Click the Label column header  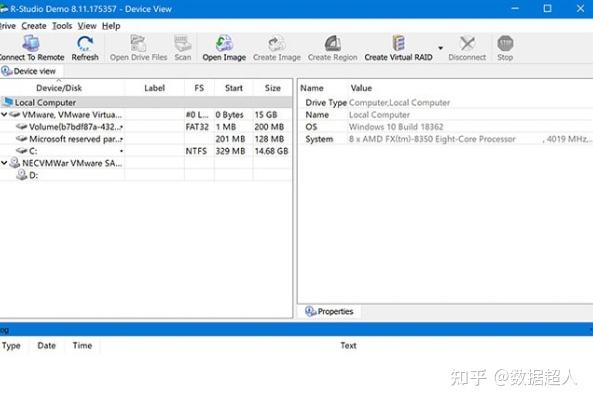155,88
